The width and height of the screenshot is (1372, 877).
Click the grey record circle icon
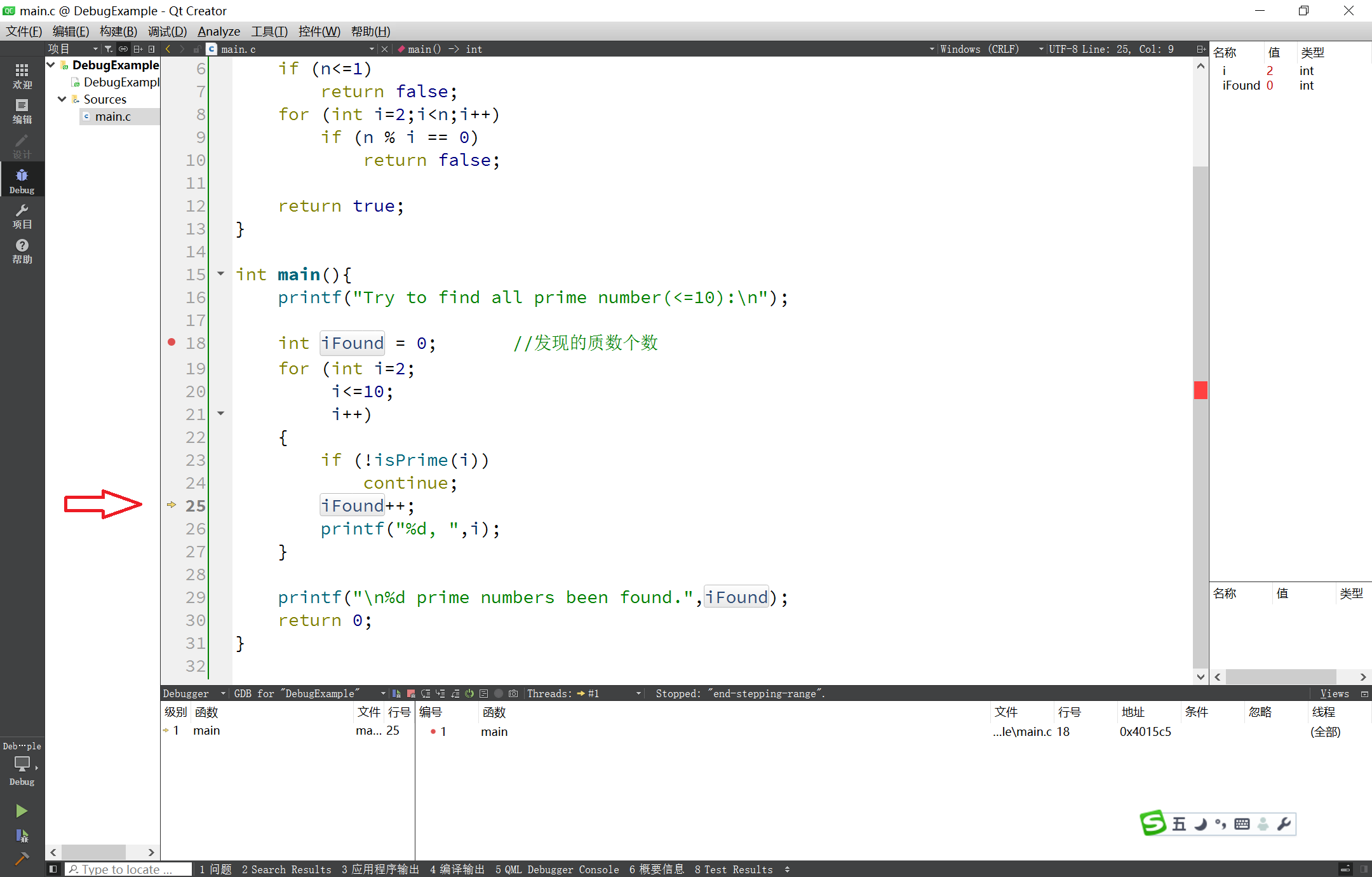point(499,693)
